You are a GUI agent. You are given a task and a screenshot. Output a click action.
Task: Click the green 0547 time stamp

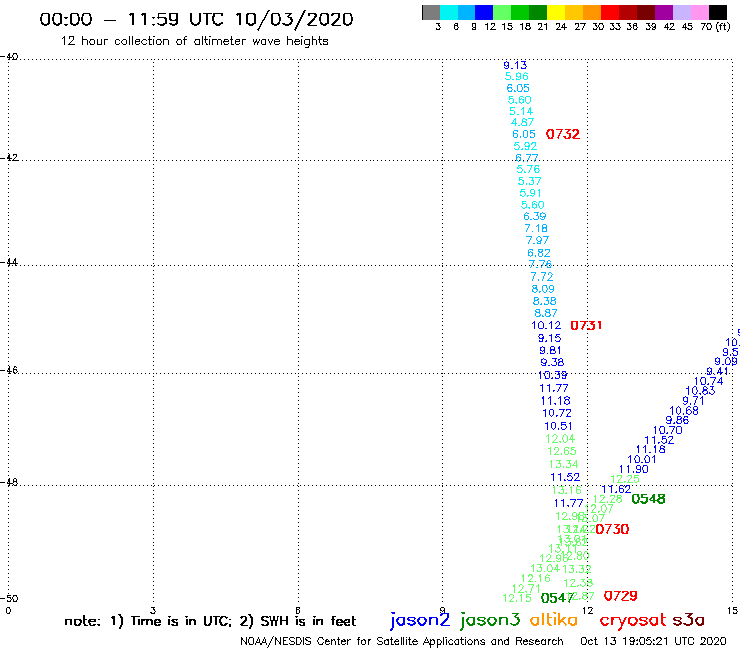click(557, 598)
